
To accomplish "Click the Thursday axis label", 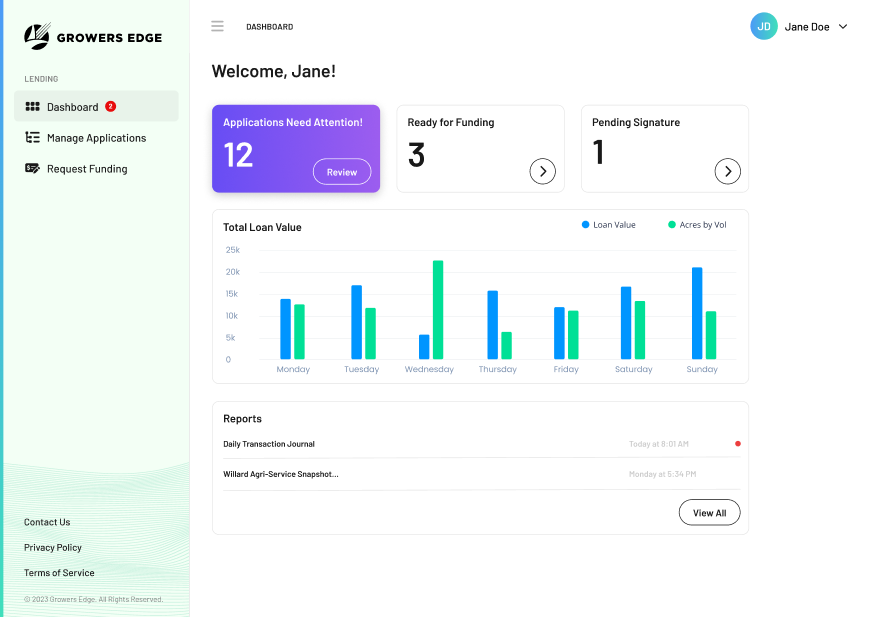I will click(498, 369).
